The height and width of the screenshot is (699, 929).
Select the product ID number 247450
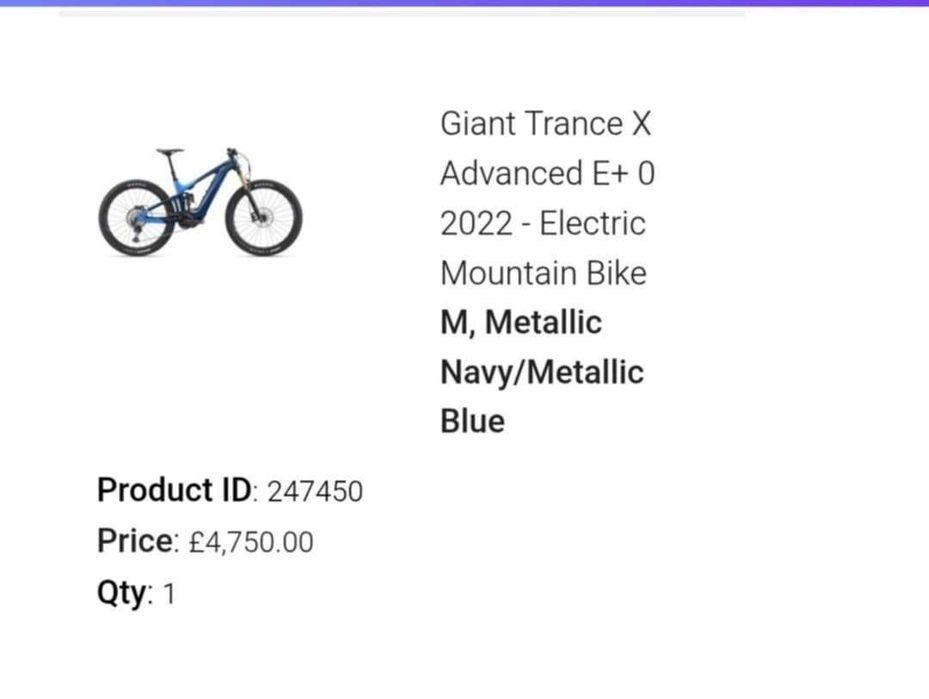point(315,492)
